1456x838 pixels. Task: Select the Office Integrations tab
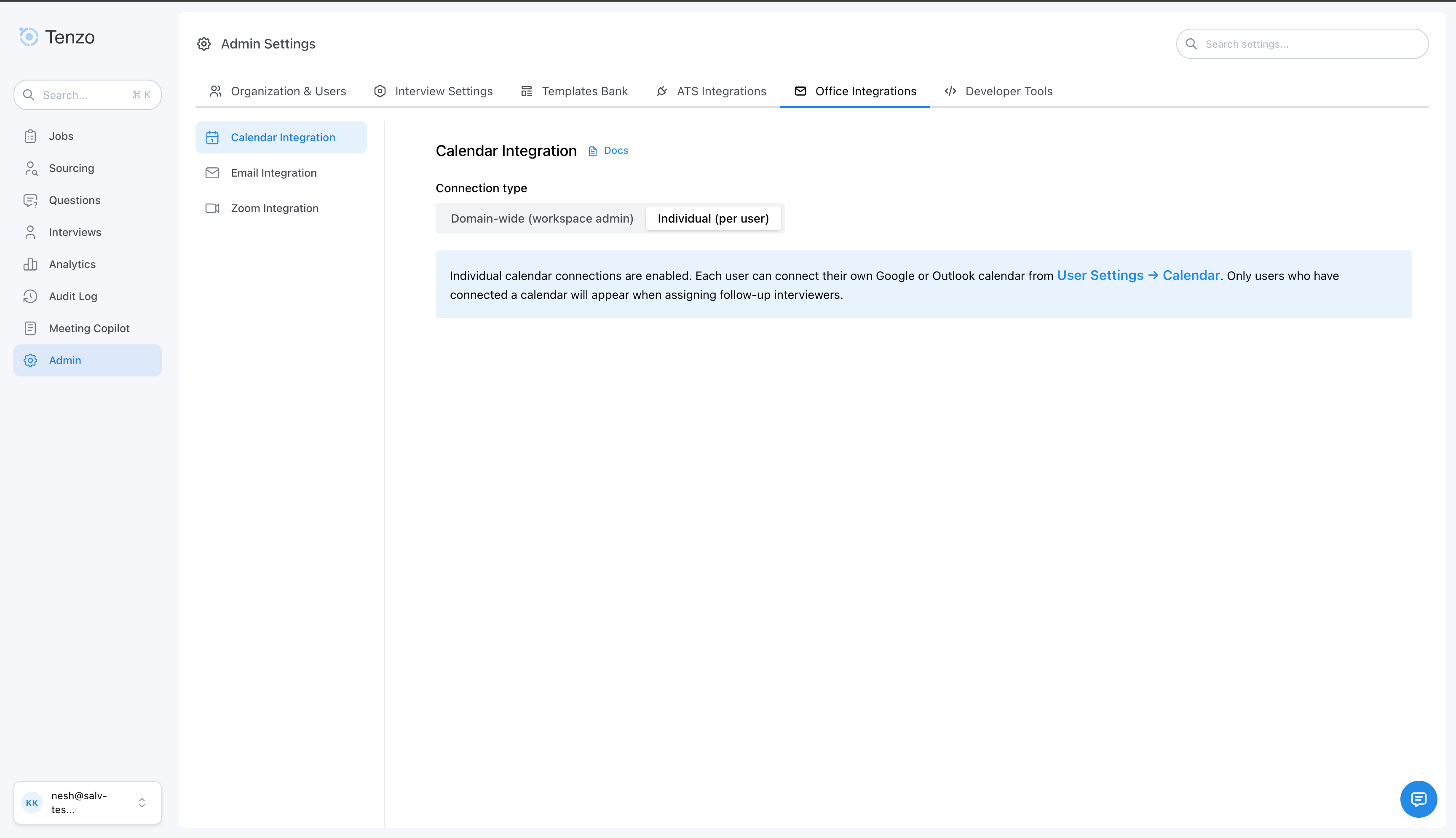coord(855,91)
